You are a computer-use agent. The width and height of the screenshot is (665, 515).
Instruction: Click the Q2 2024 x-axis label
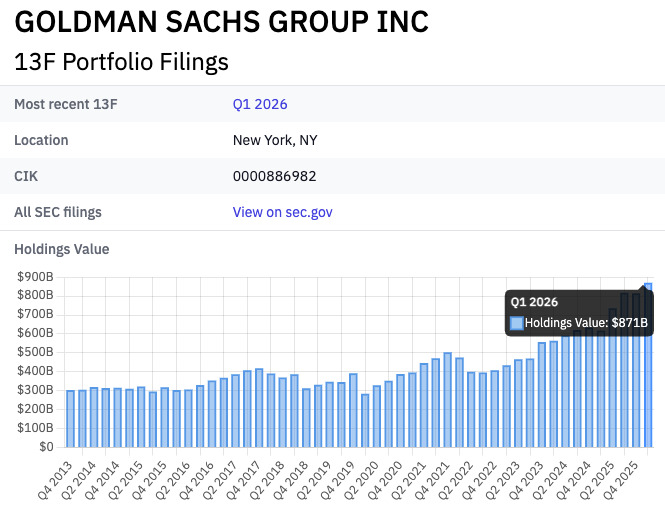point(550,480)
